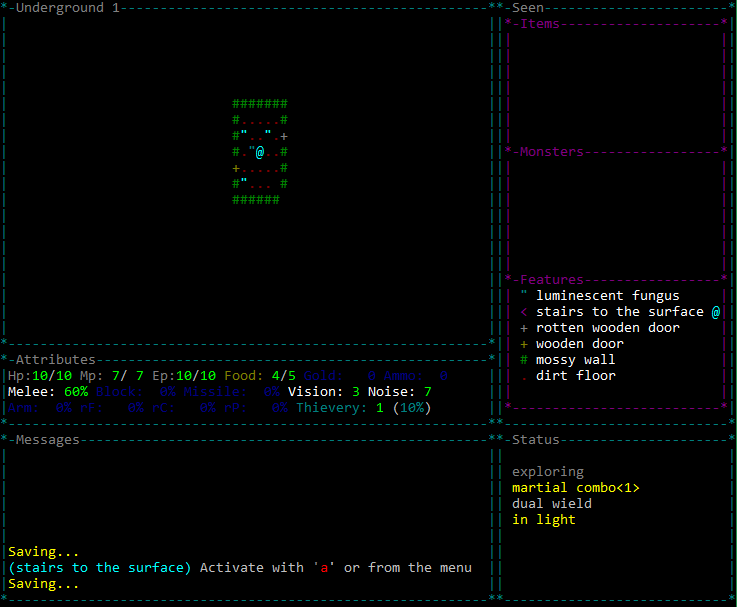Click the Block 0% stat
Screen dimensions: 737x607
click(136, 392)
